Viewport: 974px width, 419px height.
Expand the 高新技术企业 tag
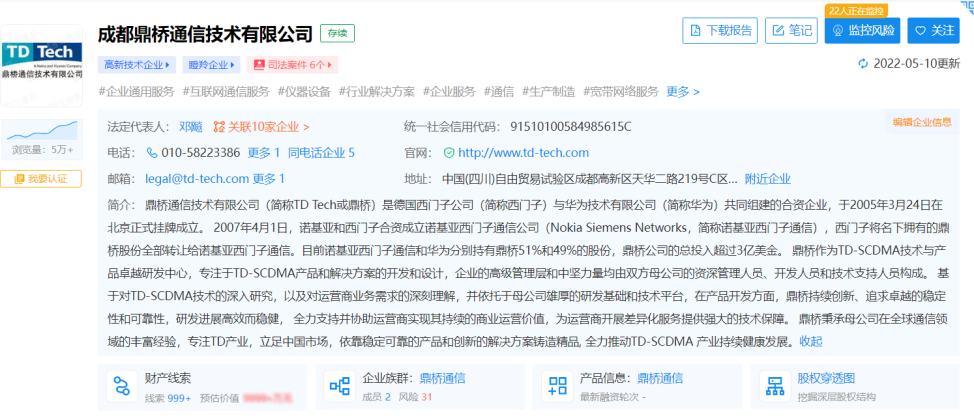pyautogui.click(x=137, y=65)
